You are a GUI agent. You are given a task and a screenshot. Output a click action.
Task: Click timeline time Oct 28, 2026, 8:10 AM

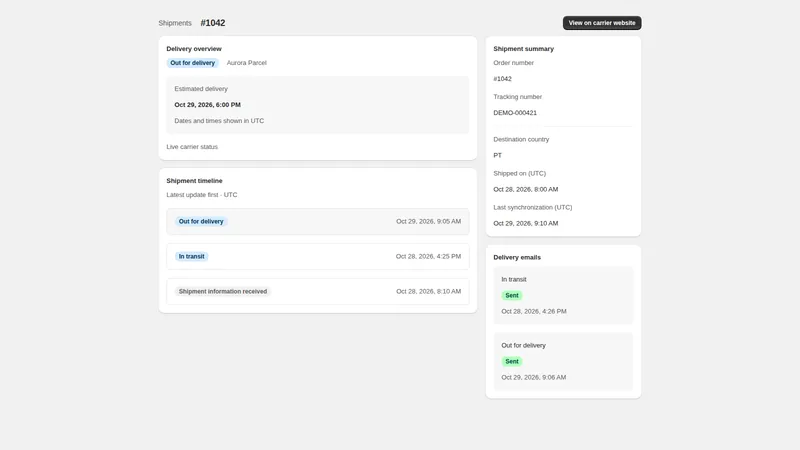click(x=429, y=291)
